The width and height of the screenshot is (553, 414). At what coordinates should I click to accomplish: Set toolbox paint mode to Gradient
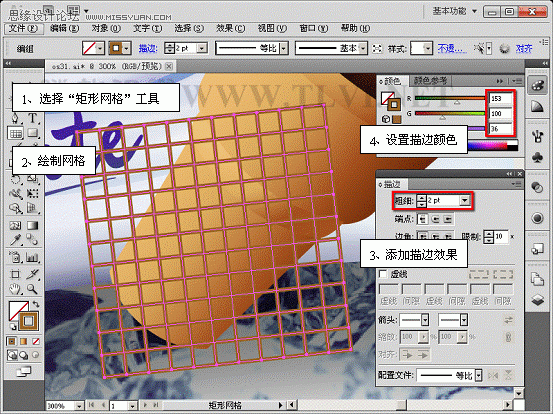[23, 341]
